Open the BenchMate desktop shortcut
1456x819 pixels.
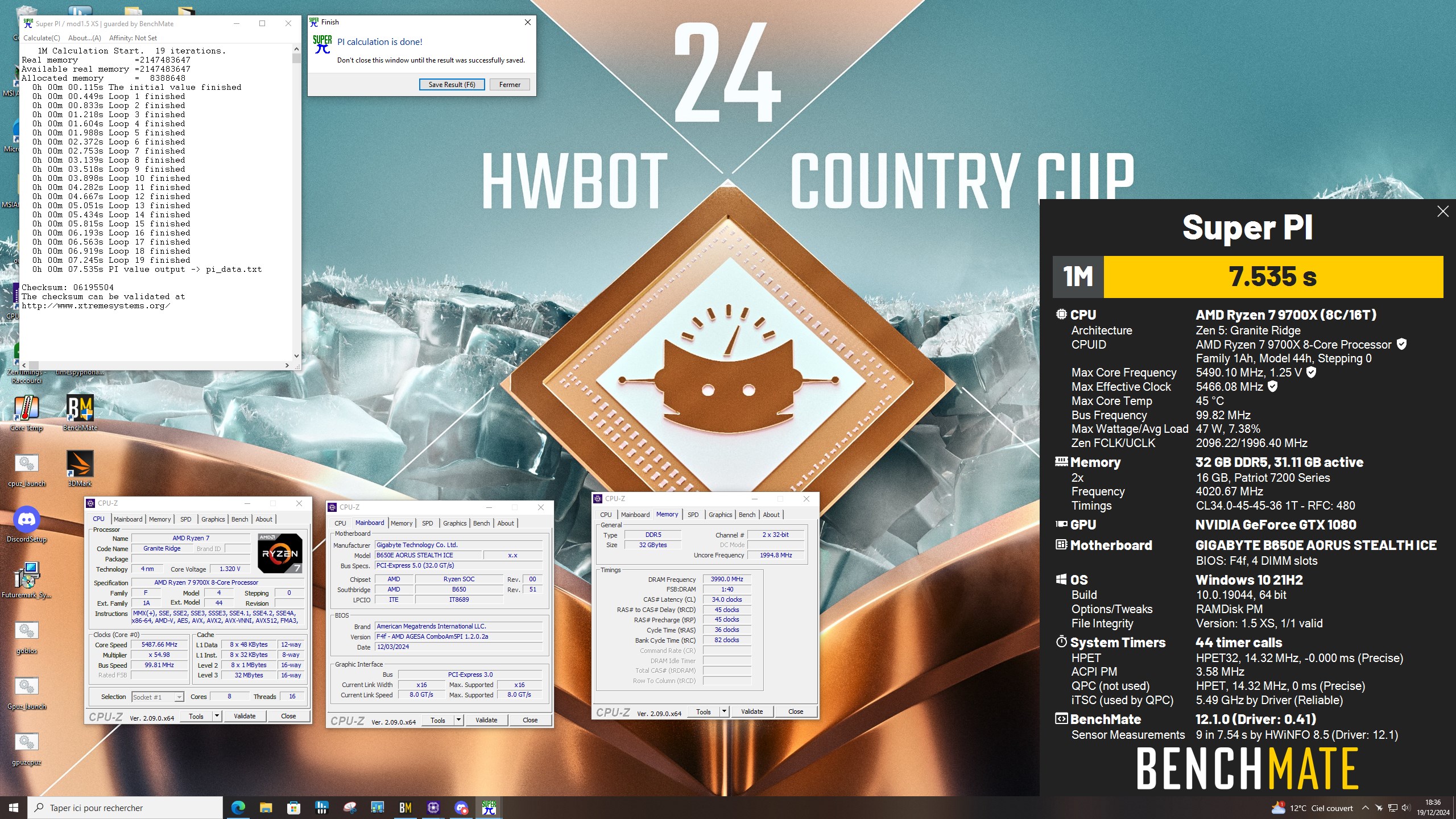pyautogui.click(x=80, y=413)
